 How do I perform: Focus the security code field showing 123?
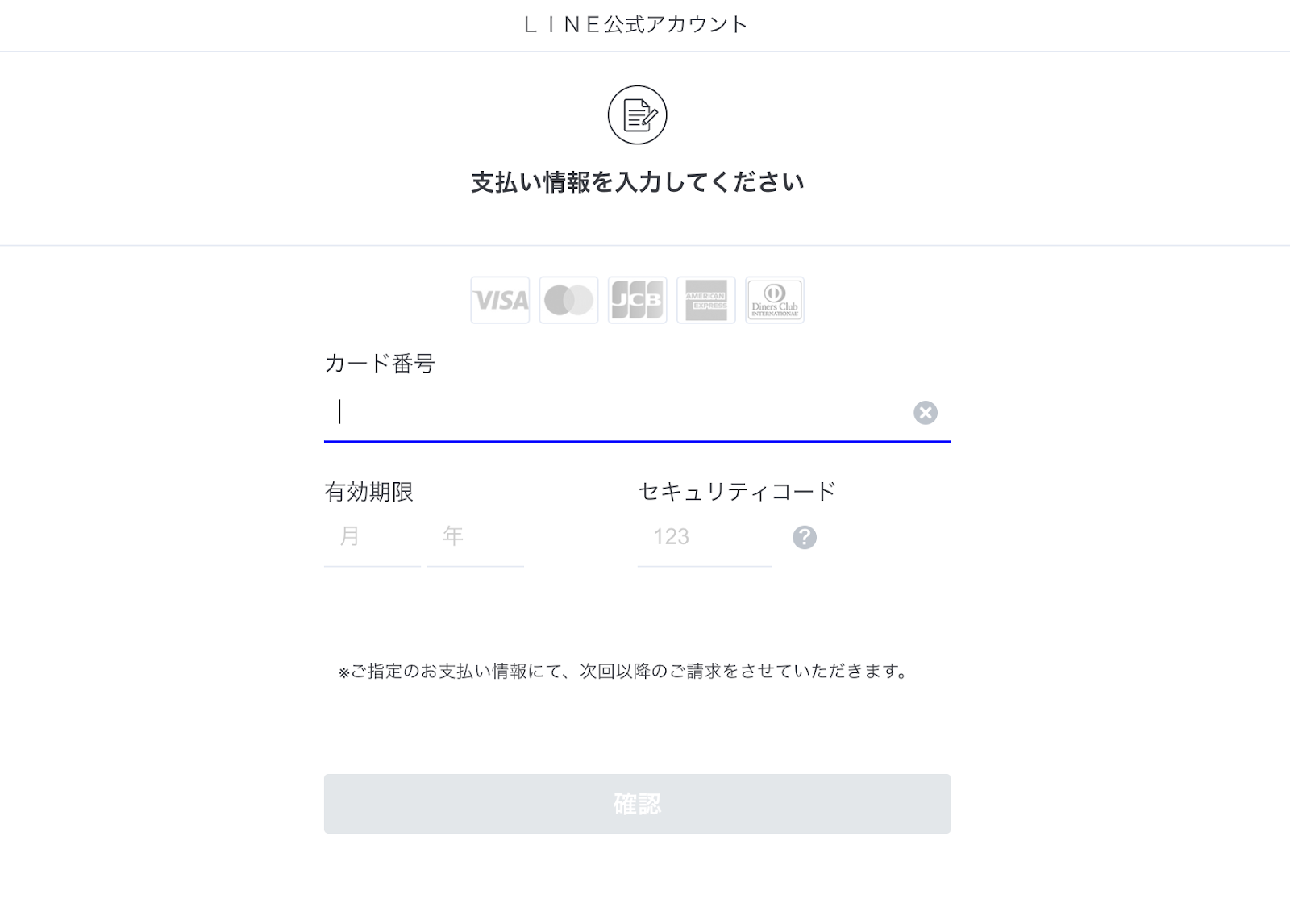(x=704, y=537)
